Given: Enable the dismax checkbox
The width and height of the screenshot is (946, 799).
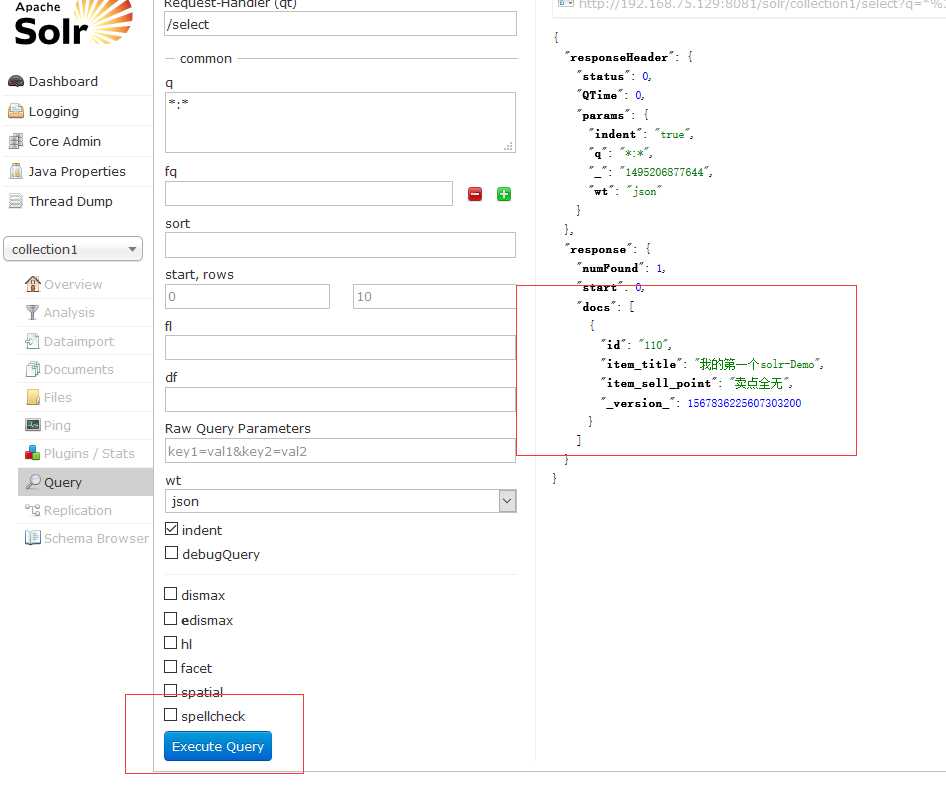Looking at the screenshot, I should click(x=171, y=594).
